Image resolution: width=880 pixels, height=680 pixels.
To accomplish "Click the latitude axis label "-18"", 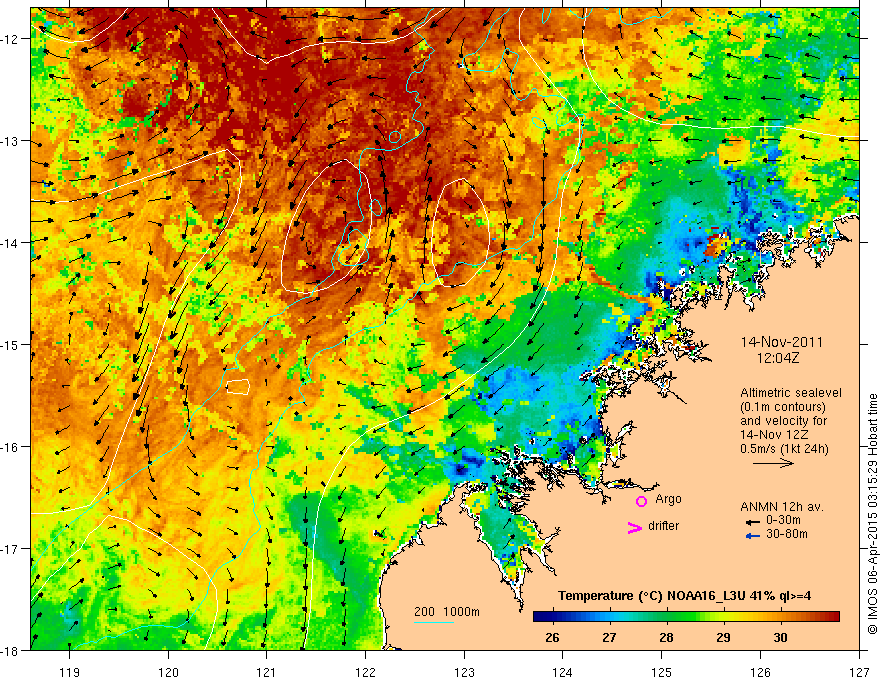I will tap(10, 650).
